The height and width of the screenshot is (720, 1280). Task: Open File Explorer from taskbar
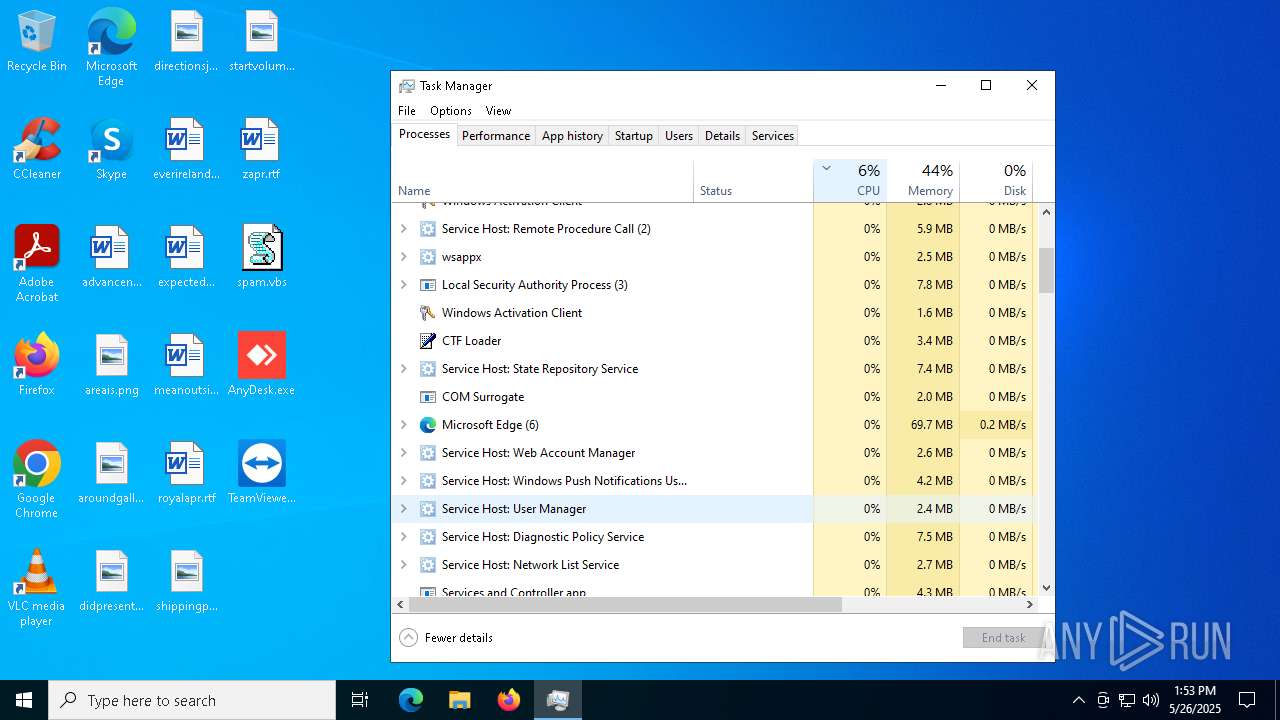tap(460, 700)
